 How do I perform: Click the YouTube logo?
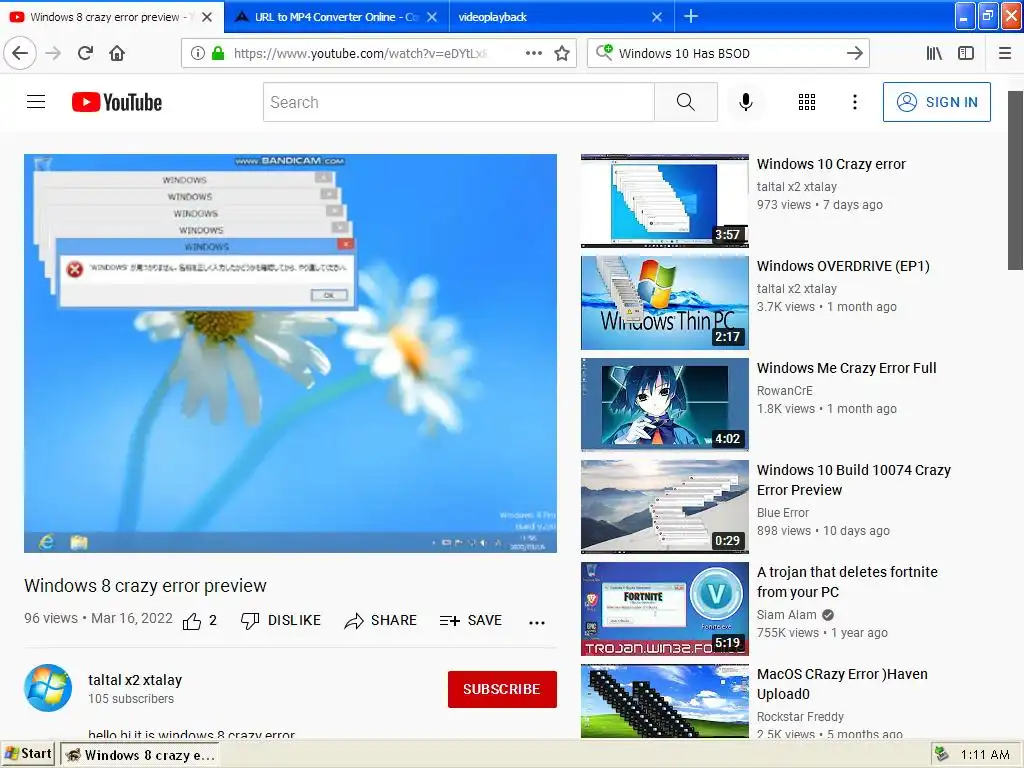coord(117,102)
